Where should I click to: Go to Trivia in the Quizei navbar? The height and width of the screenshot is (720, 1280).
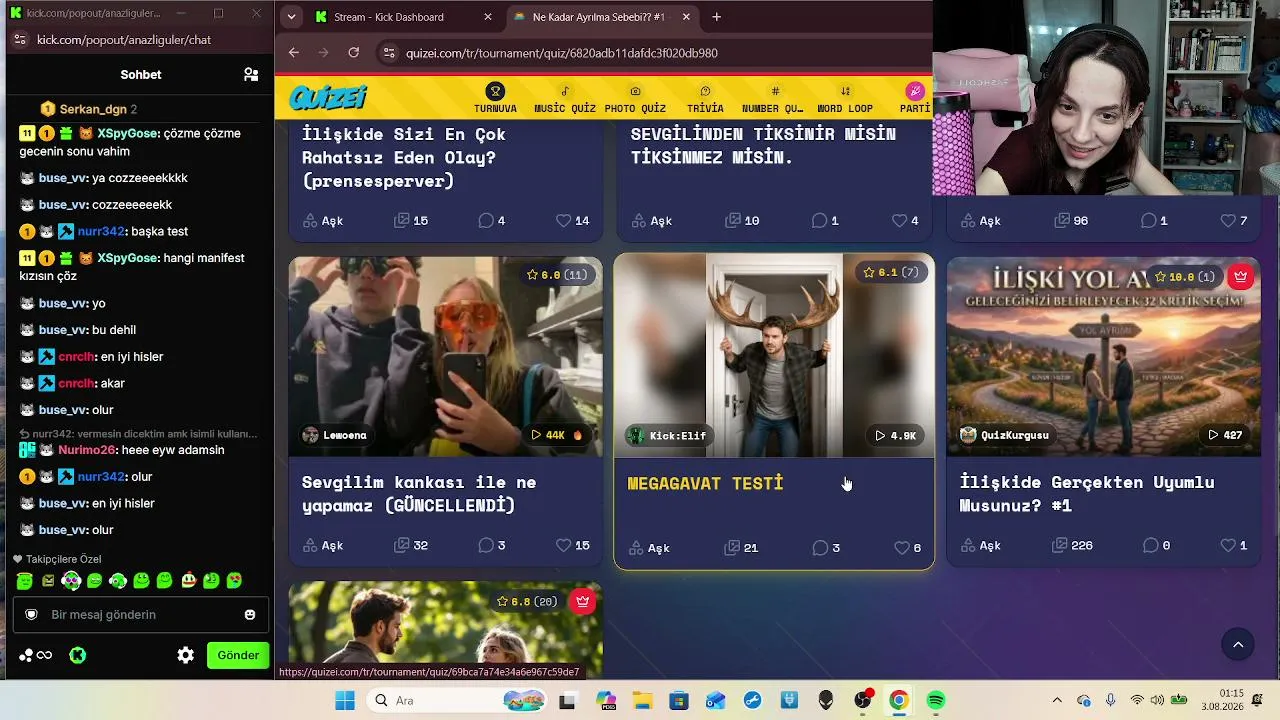coord(705,98)
